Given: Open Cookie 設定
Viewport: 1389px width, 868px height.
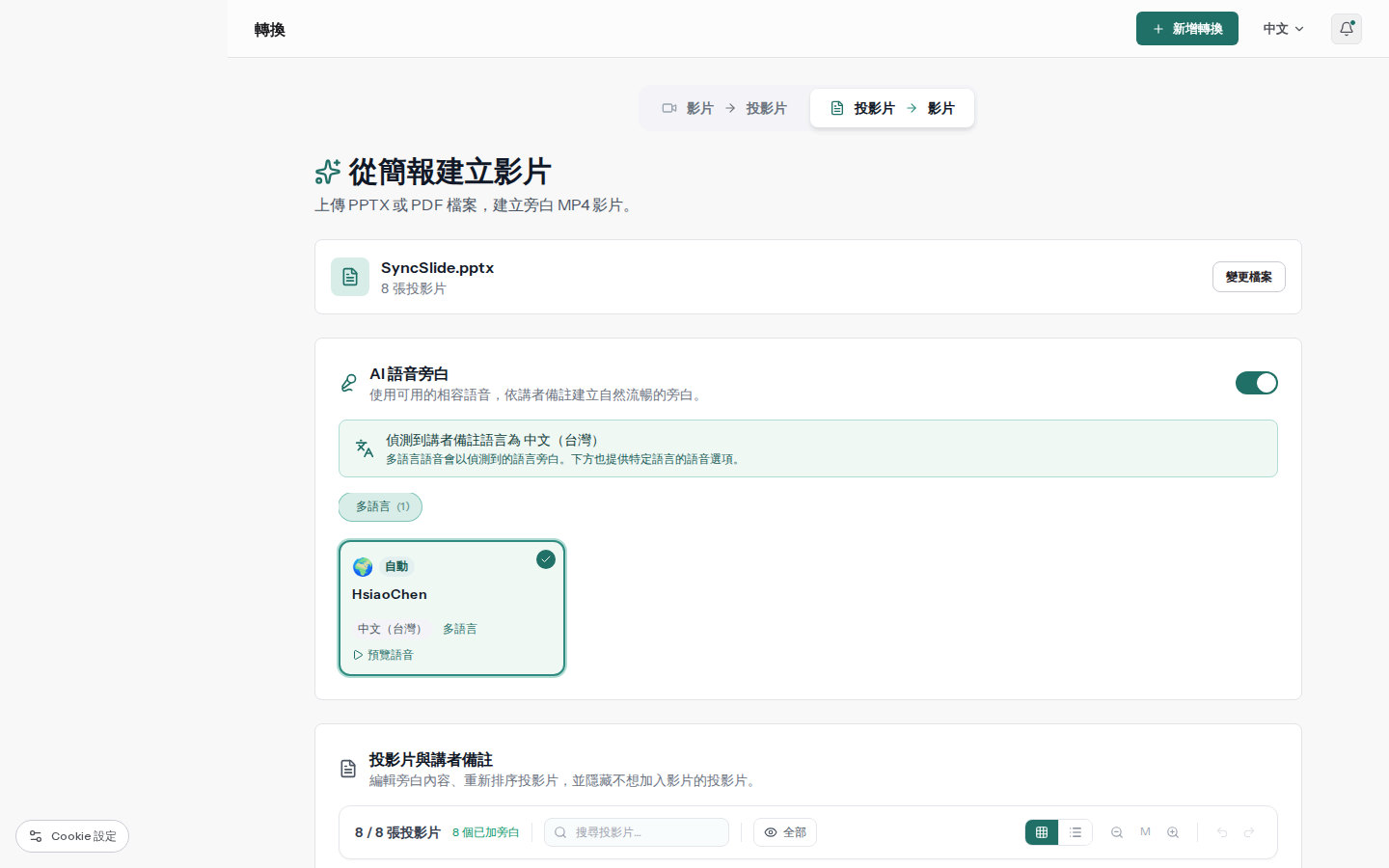Looking at the screenshot, I should (72, 836).
